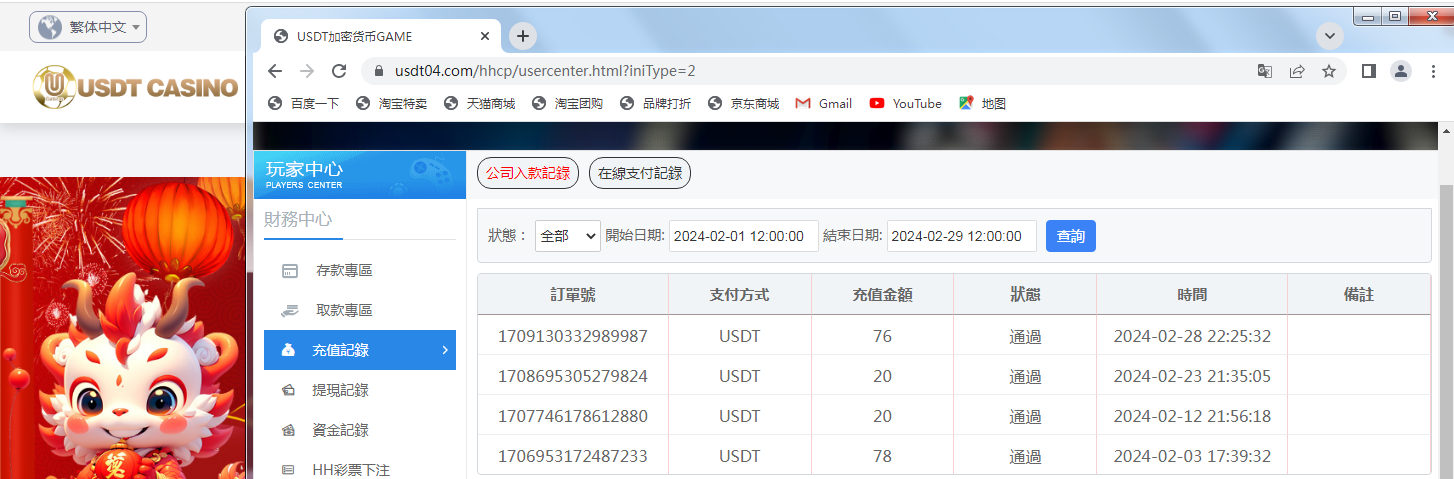The image size is (1454, 479).
Task: Expand the tab search chevron button
Action: (1329, 37)
